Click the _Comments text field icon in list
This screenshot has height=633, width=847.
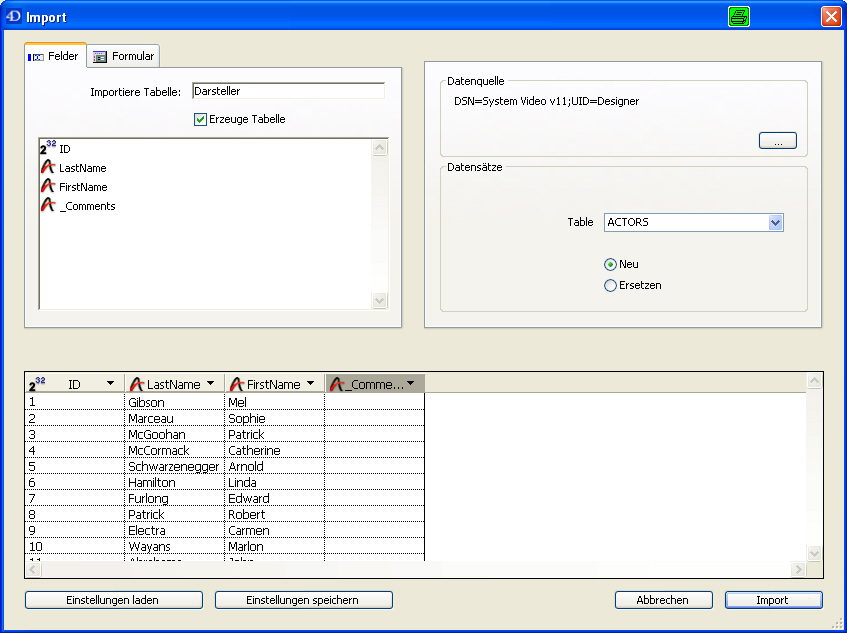(x=47, y=206)
